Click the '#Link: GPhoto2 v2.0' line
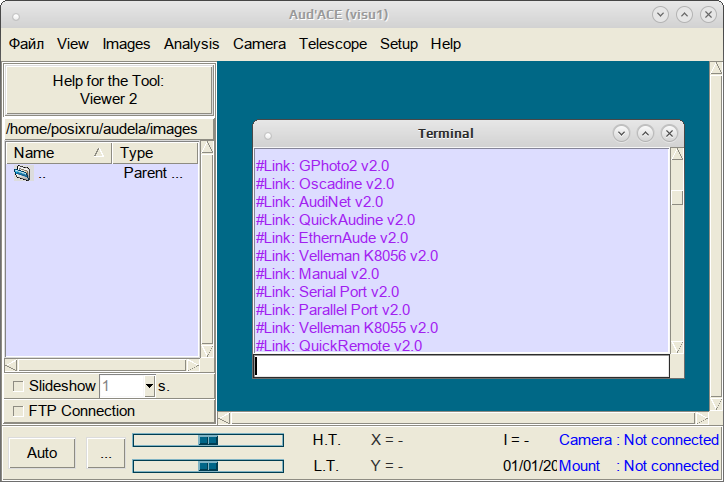 [322, 166]
